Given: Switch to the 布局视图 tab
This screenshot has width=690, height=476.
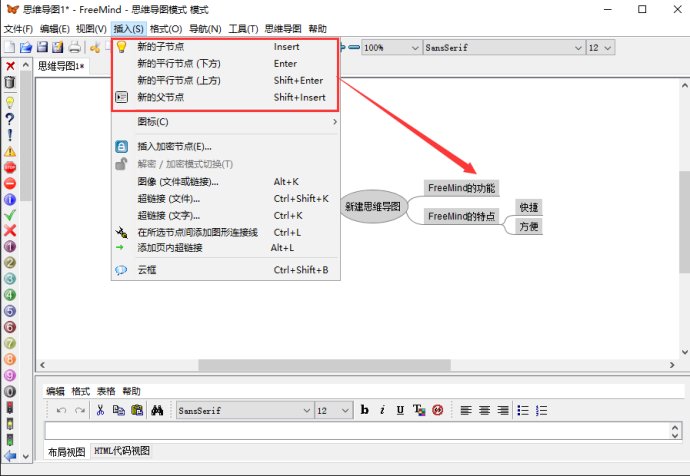Looking at the screenshot, I should click(x=66, y=452).
